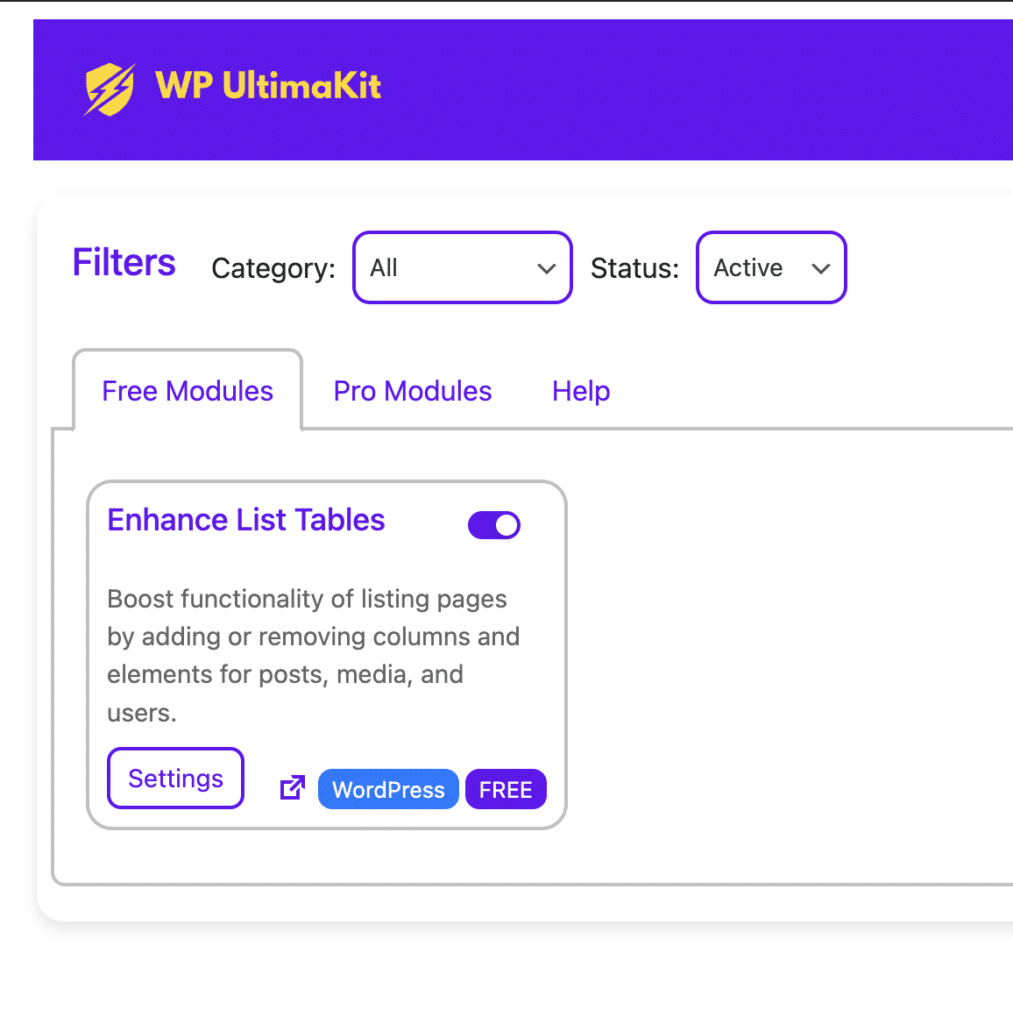Viewport: 1013px width, 1024px height.
Task: Toggle off Enhance List Tables module
Action: coord(494,525)
